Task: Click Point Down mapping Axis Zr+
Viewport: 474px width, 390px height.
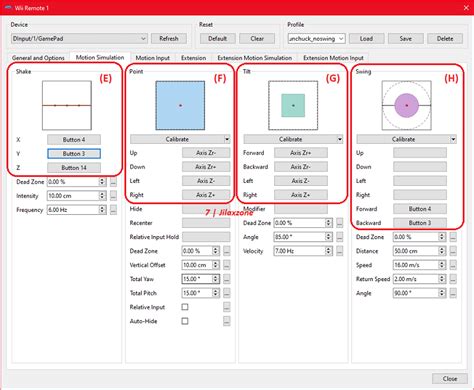Action: click(206, 167)
